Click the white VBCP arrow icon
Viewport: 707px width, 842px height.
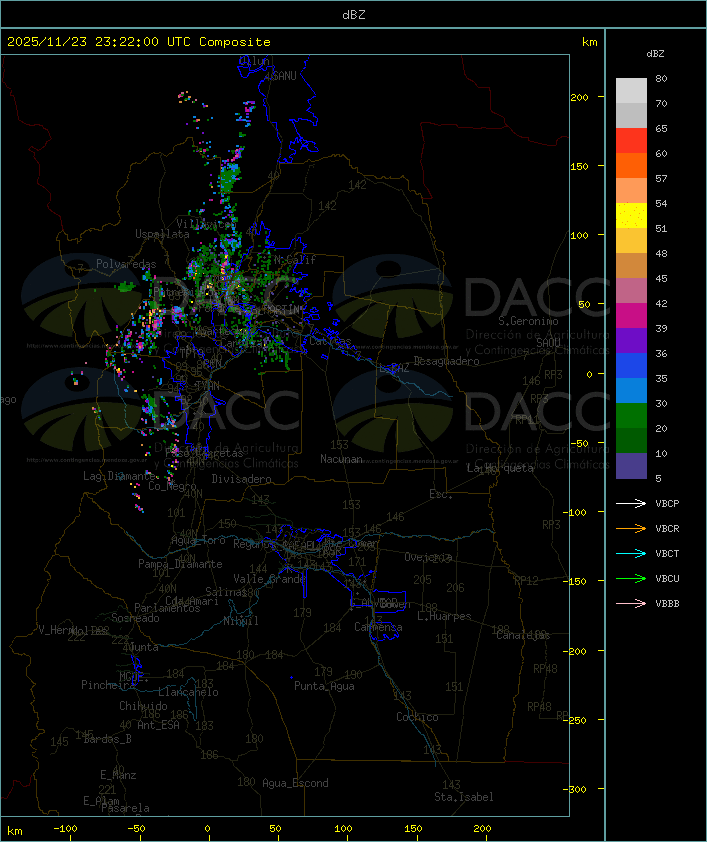[631, 504]
